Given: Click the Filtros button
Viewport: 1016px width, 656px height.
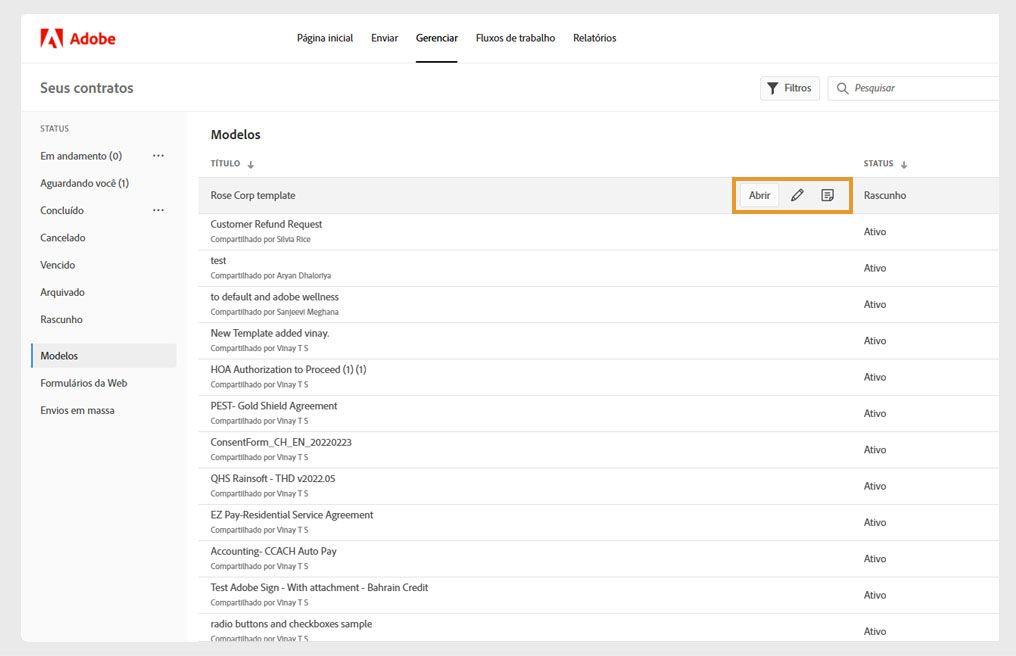Looking at the screenshot, I should coord(789,88).
